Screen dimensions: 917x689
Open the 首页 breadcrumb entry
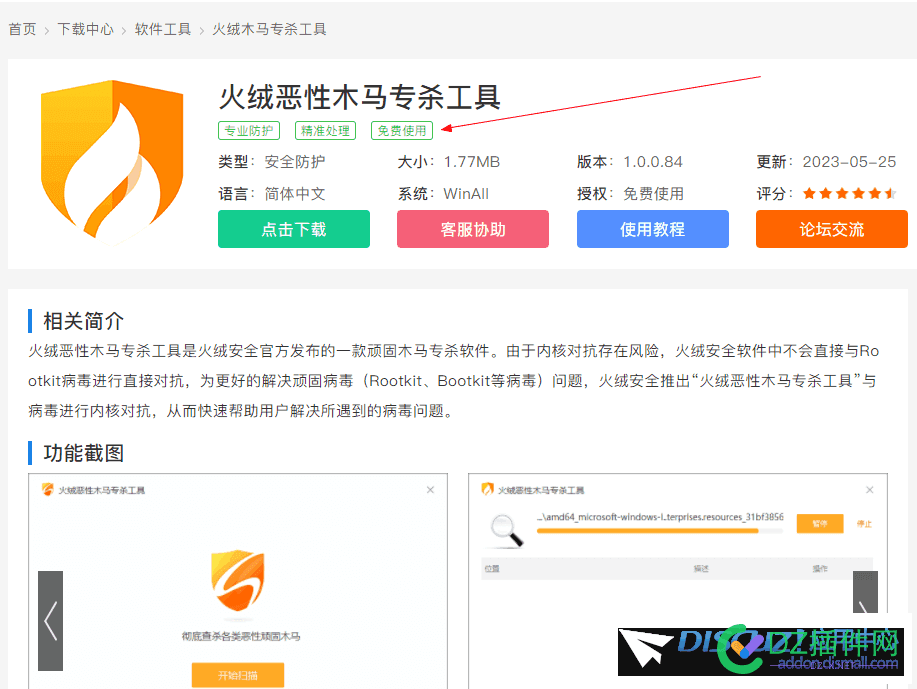click(22, 29)
